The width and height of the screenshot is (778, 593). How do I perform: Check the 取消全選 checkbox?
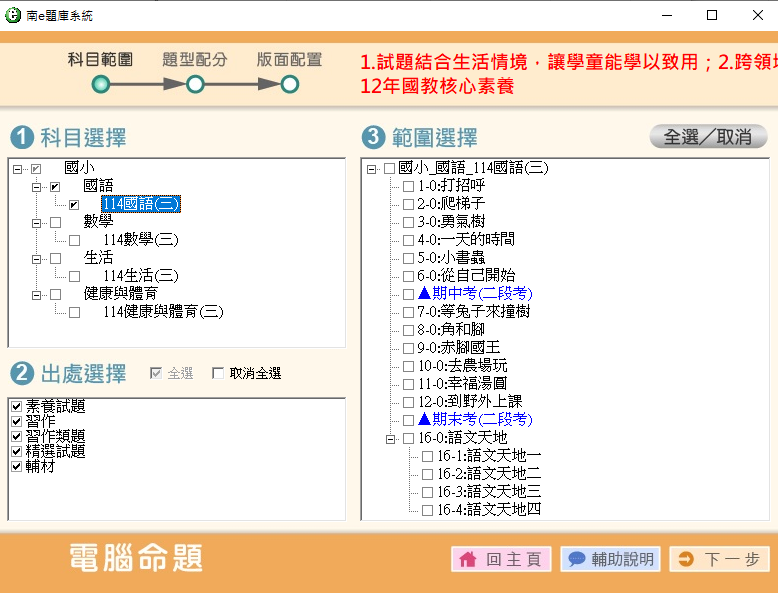tap(218, 374)
